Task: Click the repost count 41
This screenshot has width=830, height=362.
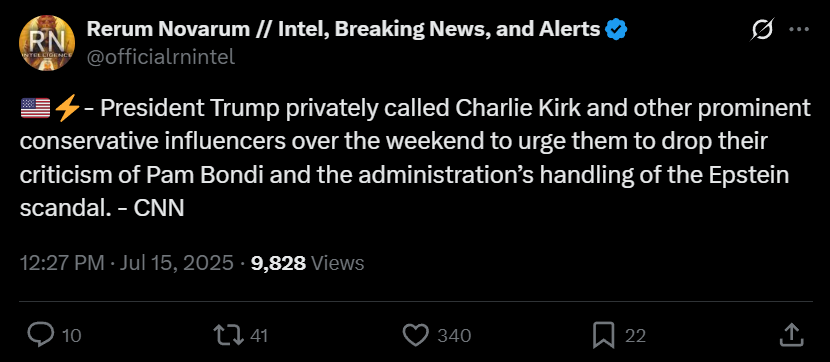Action: [258, 336]
